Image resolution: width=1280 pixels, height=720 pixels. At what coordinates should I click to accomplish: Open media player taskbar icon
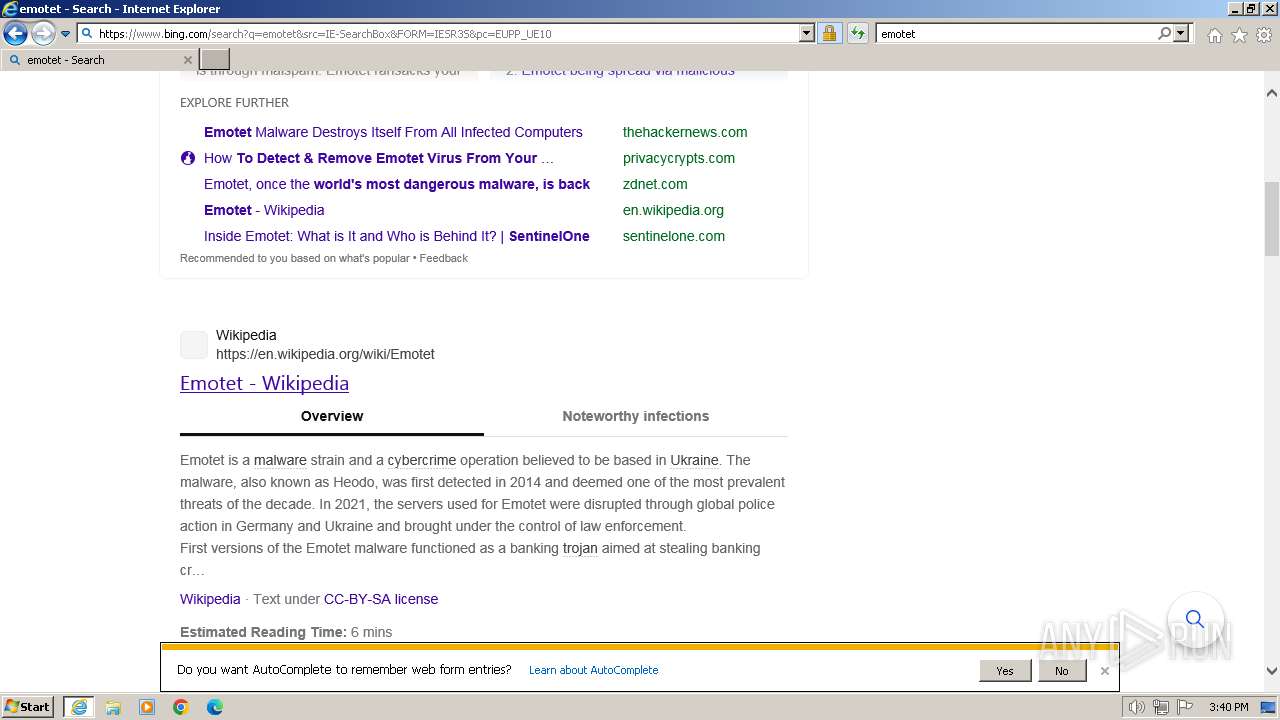pyautogui.click(x=147, y=707)
